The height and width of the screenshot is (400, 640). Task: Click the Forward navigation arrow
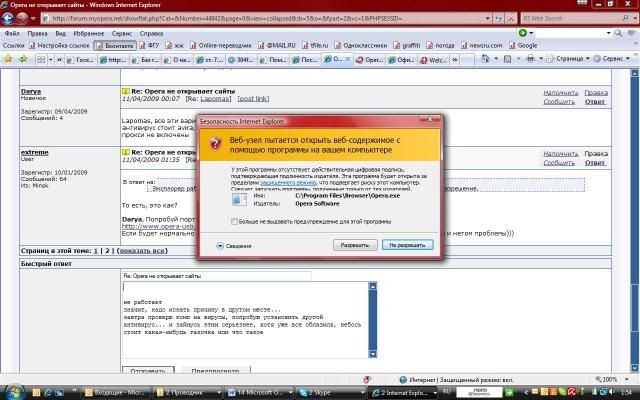pyautogui.click(x=22, y=18)
